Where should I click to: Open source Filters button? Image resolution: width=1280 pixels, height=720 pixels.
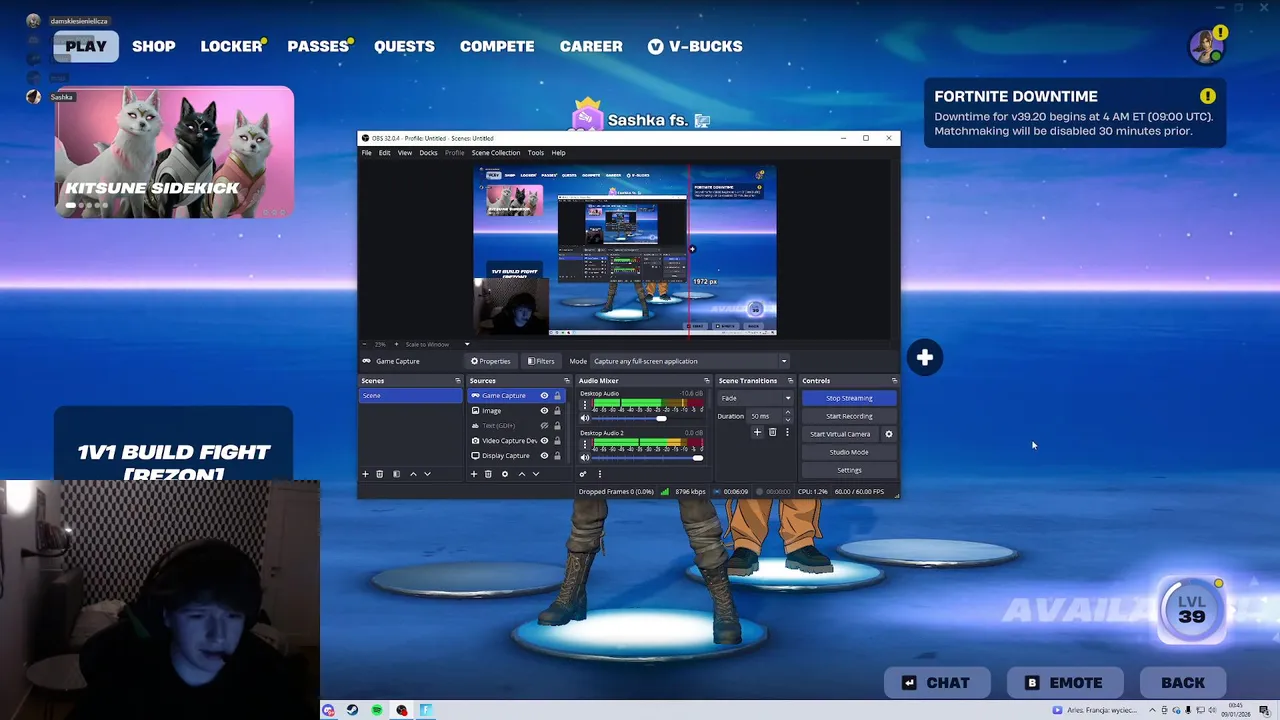pyautogui.click(x=541, y=361)
